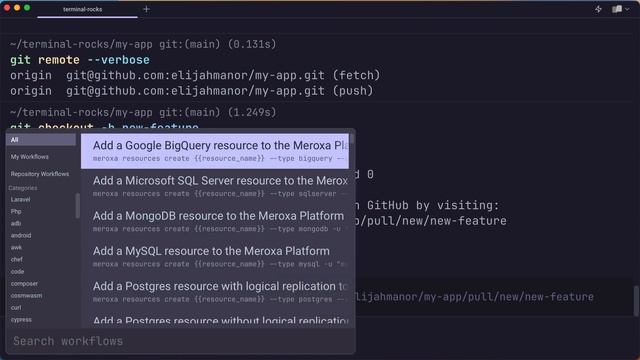Select the composer category
Screen dimensions: 640x360
[24, 283]
